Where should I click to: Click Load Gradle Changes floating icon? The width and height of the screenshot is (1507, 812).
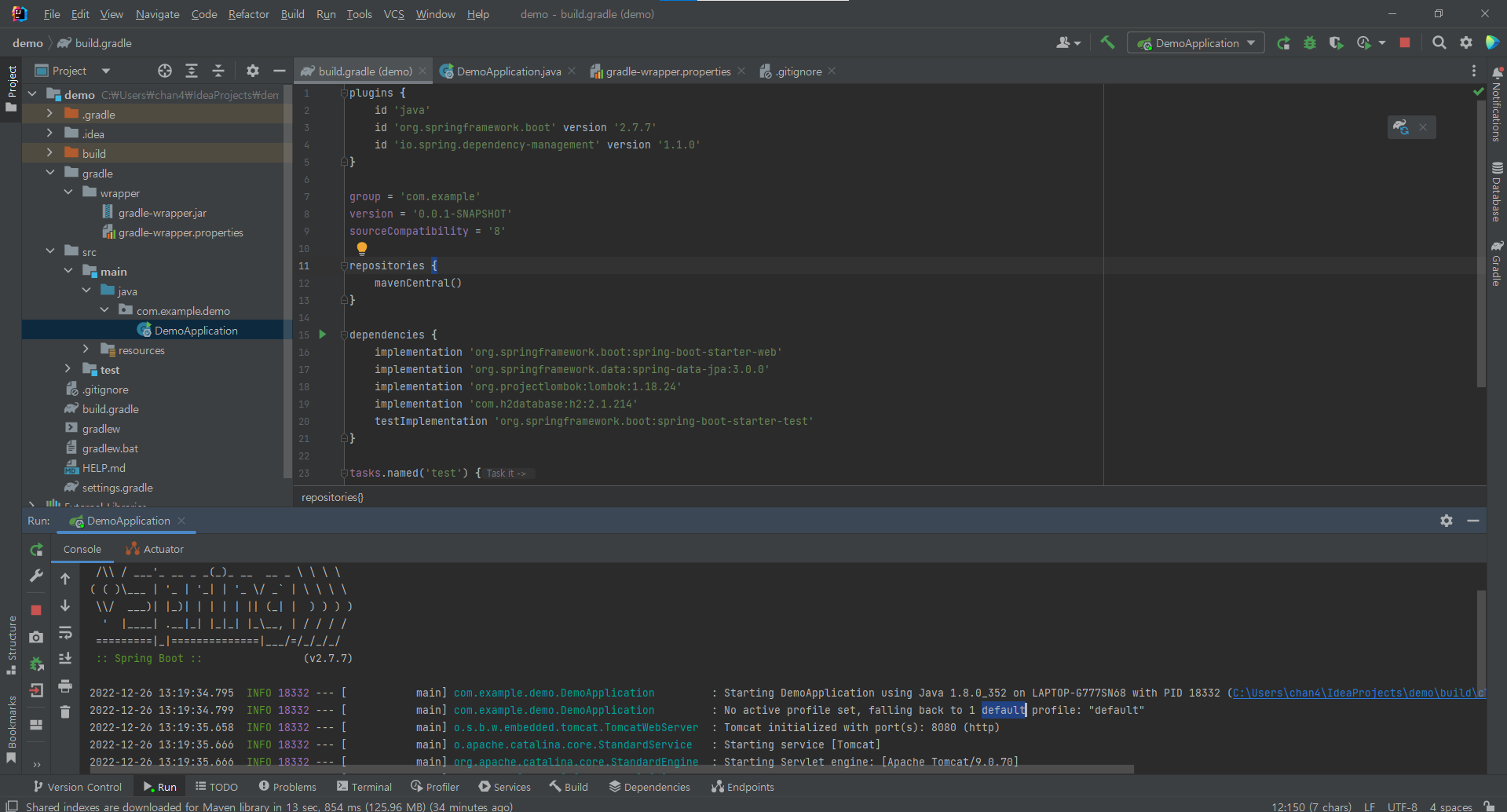[x=1400, y=126]
